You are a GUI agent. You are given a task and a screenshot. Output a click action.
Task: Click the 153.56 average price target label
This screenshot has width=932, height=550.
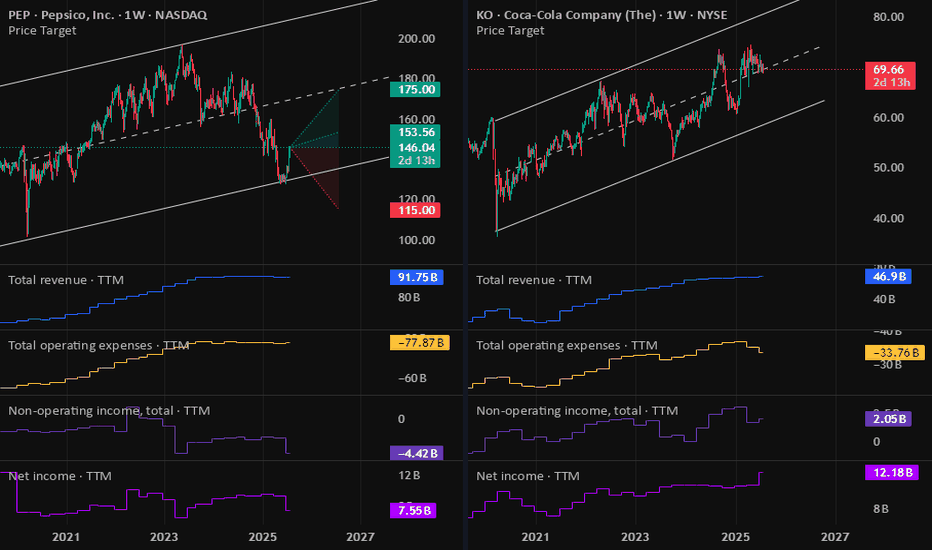(415, 132)
